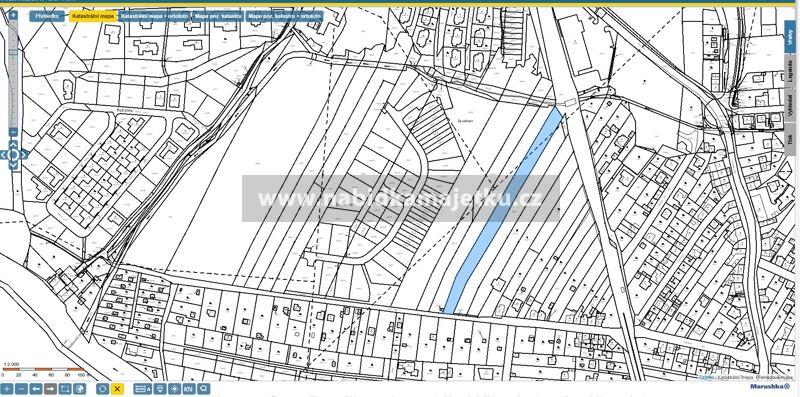Select the zoom-to-rectangle tool

65,389
